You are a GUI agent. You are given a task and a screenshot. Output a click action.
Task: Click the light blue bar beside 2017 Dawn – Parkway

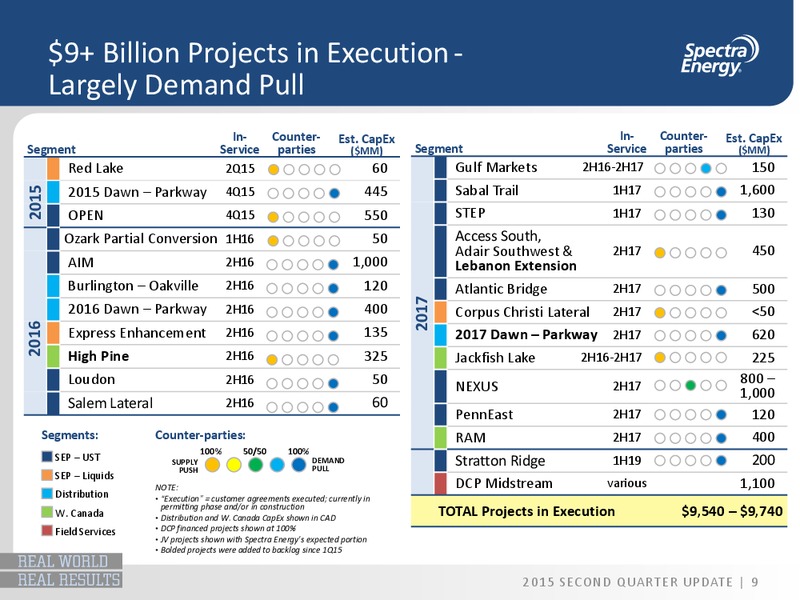click(441, 335)
